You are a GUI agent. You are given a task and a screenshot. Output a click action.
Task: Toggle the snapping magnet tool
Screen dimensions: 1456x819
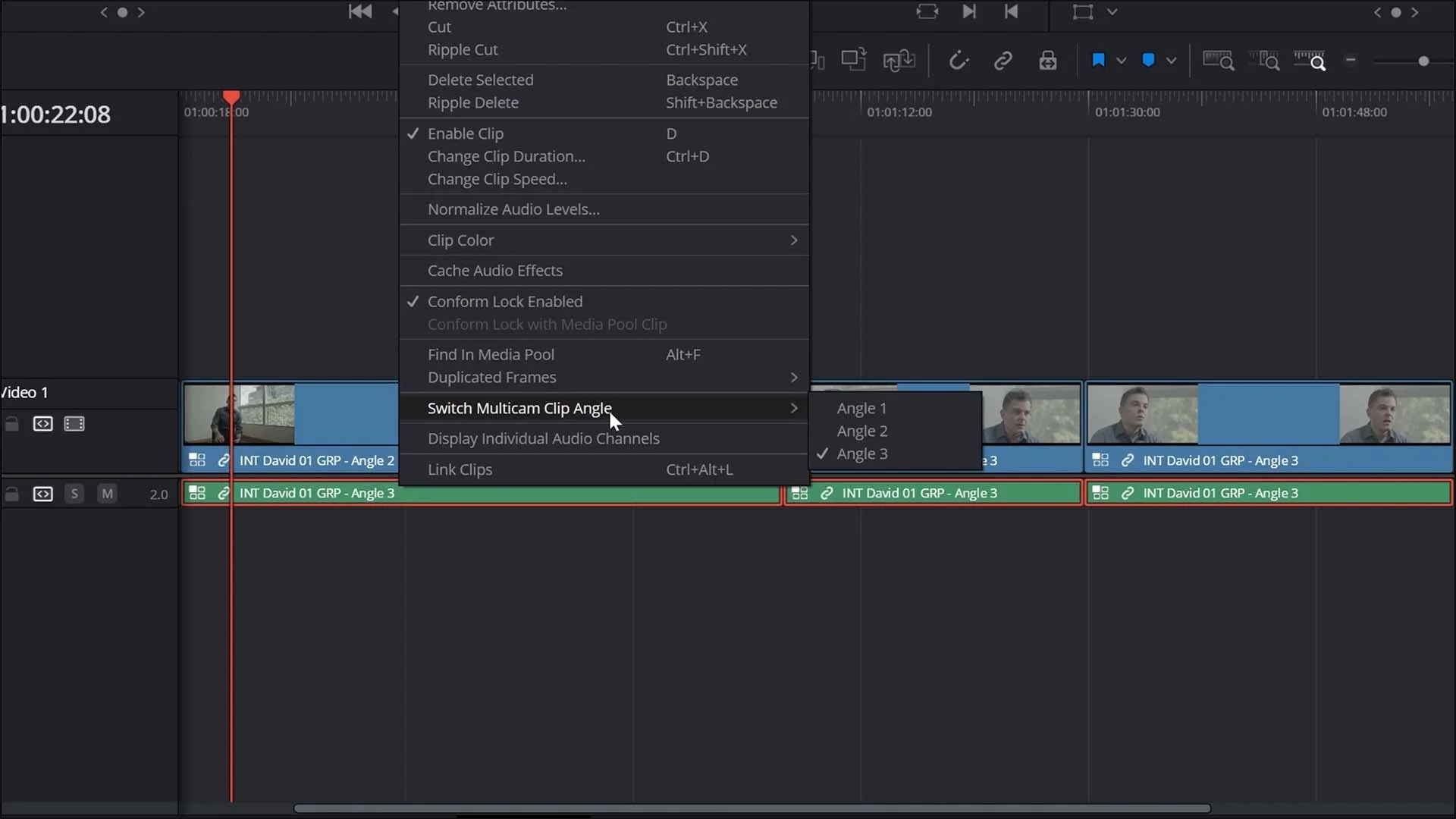pos(959,60)
